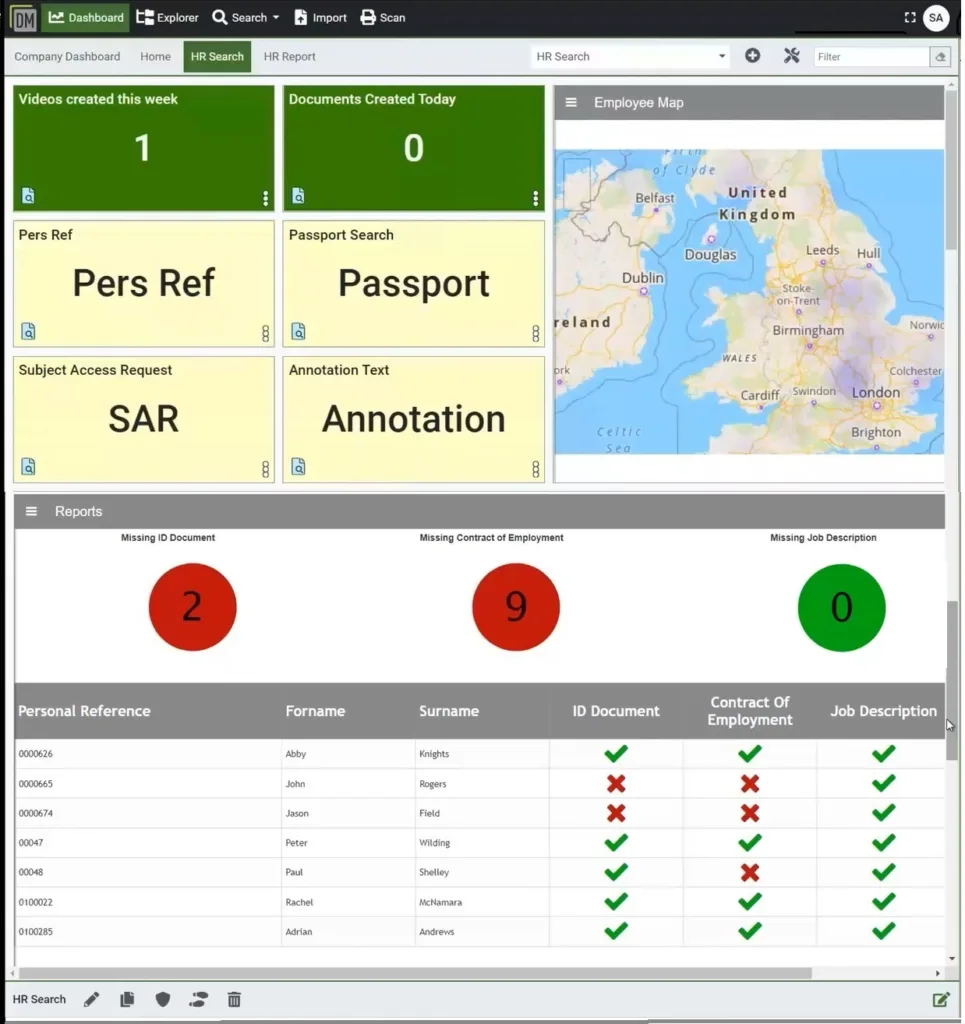Open options menu on Documents Created Today tile
Screen dimensions: 965x1024
tap(535, 199)
